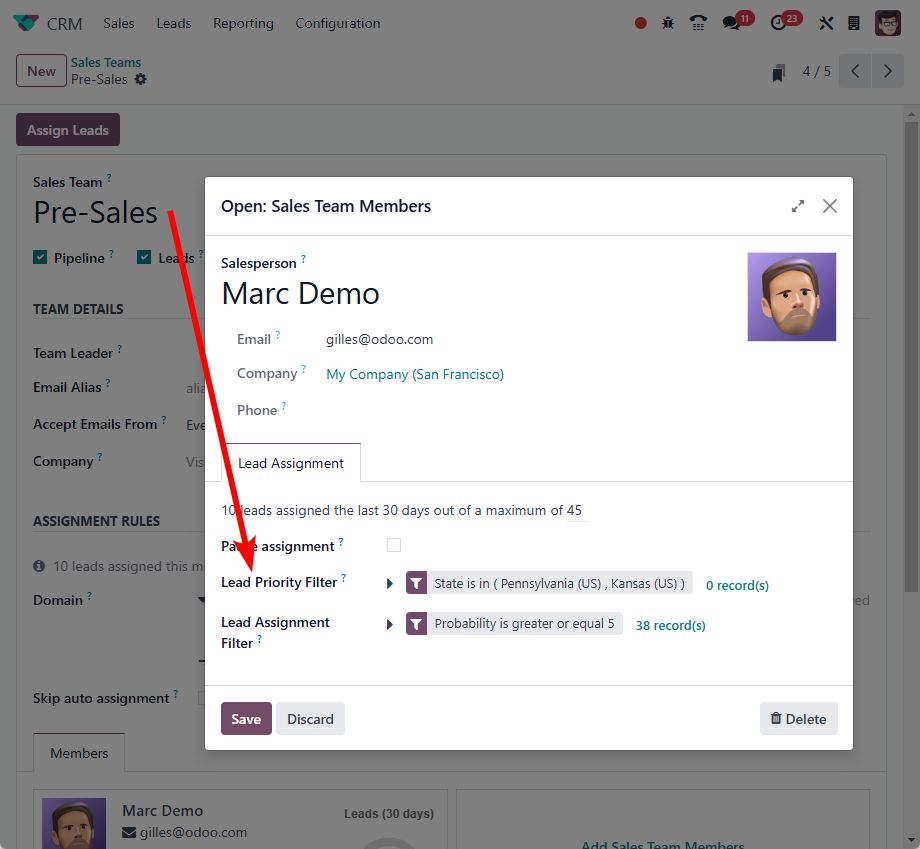This screenshot has height=849, width=920.
Task: Click the CRM app name
Action: (x=65, y=24)
